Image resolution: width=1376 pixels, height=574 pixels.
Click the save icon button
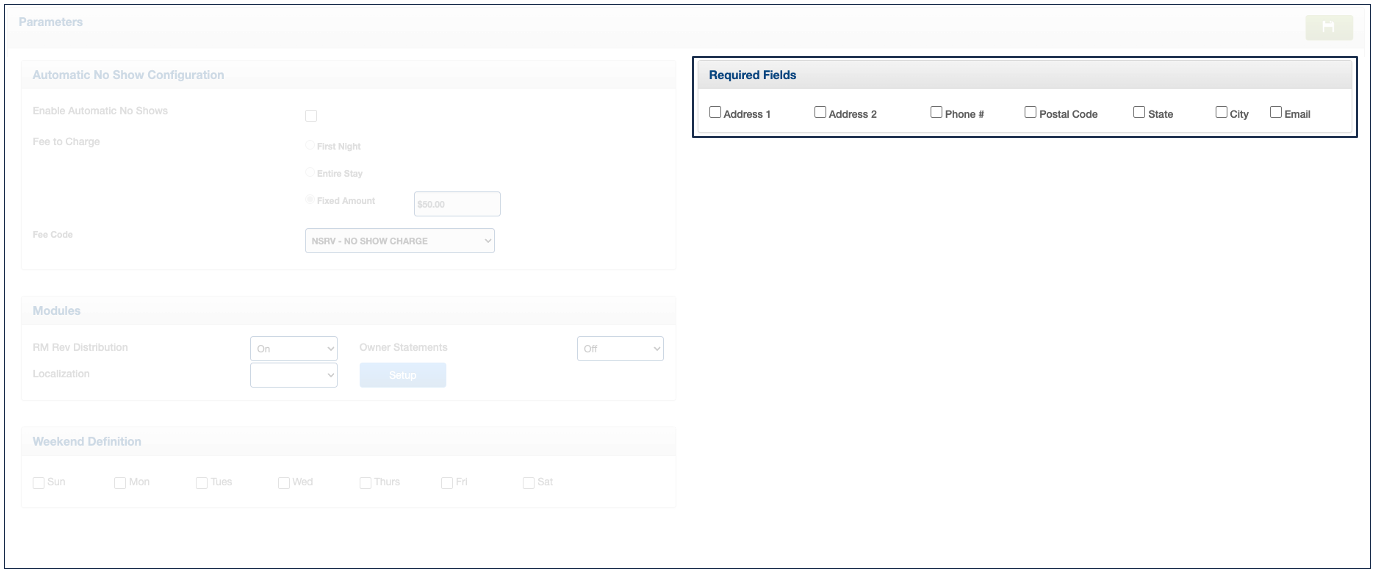click(1328, 27)
